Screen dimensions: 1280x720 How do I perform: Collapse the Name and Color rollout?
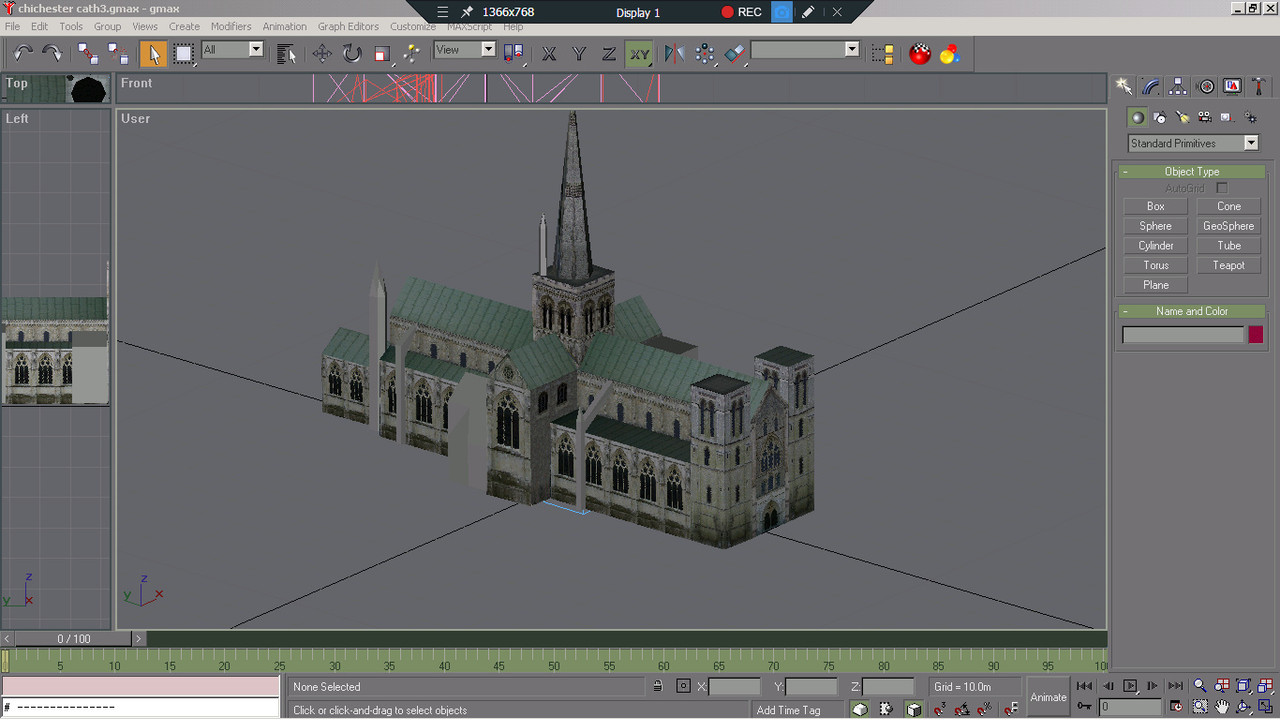[1192, 311]
